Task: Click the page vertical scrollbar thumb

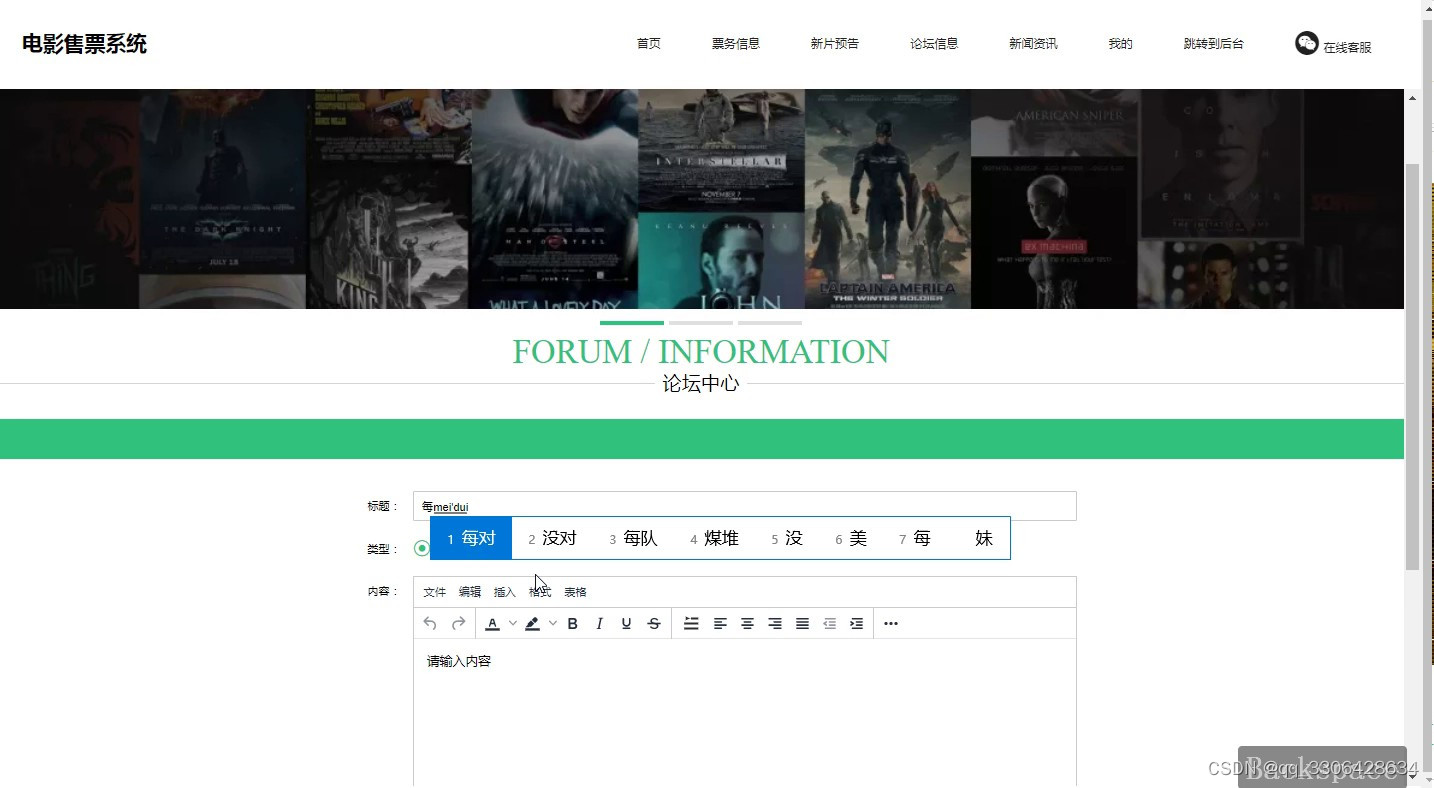Action: click(1412, 367)
